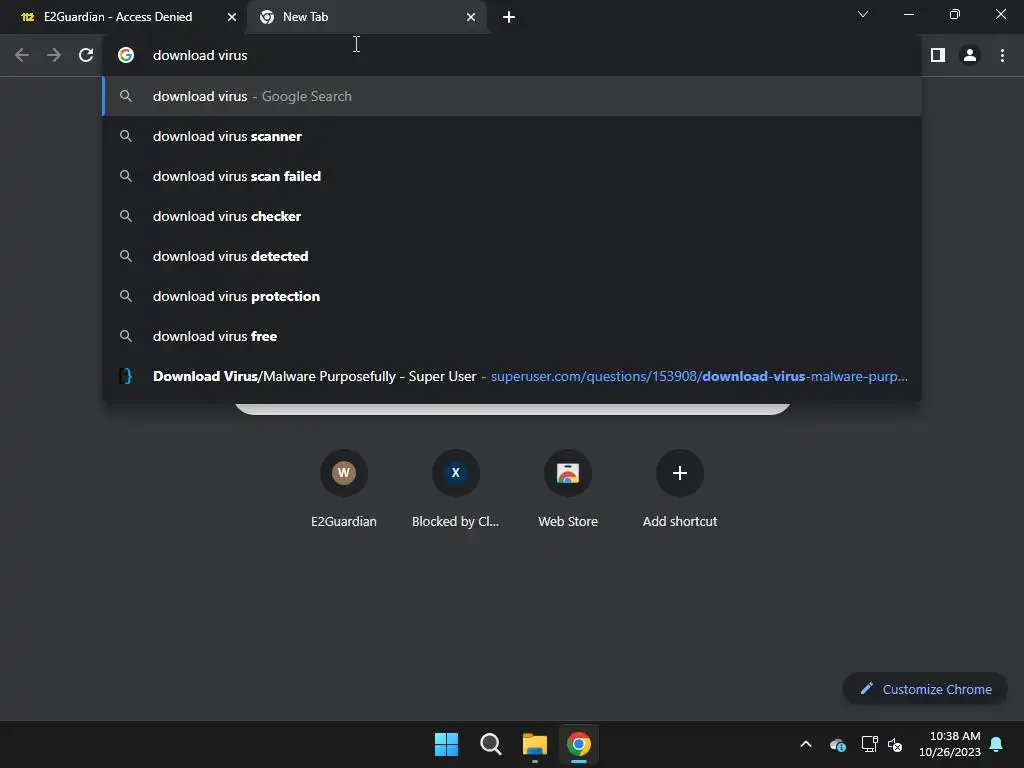This screenshot has height=768, width=1024.
Task: Choose 'download virus scanner' suggestion
Action: (x=512, y=136)
